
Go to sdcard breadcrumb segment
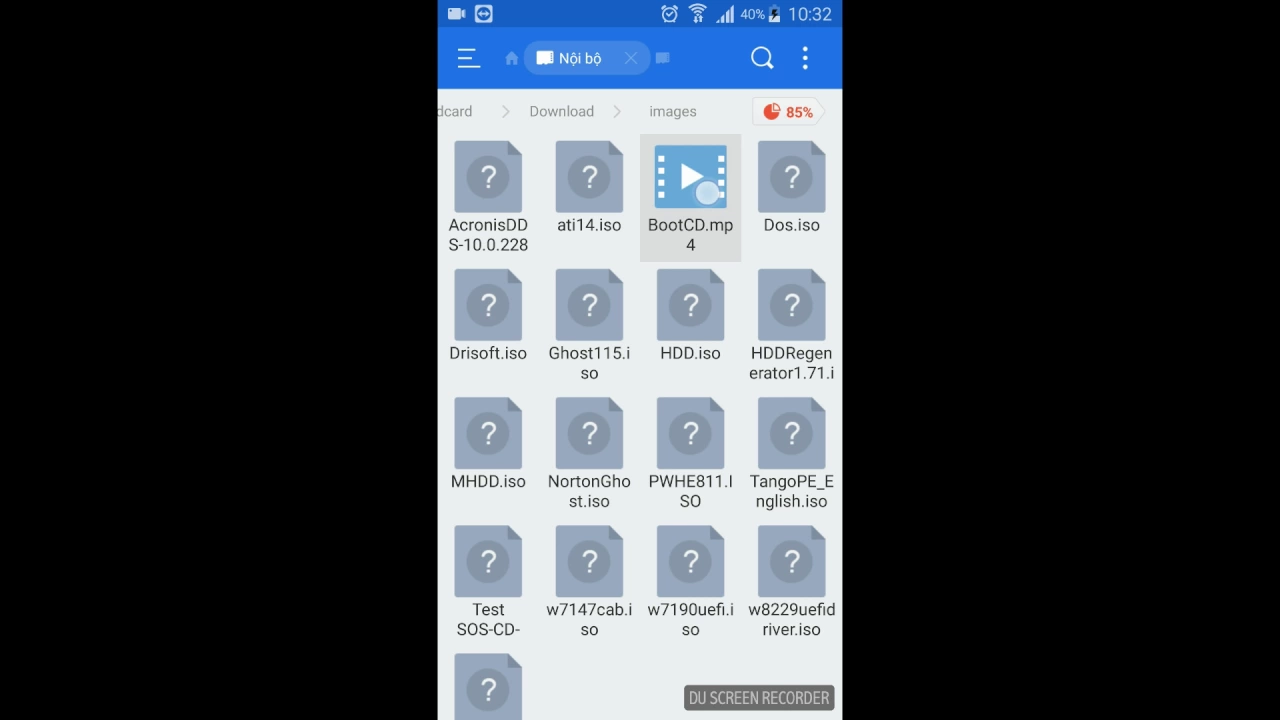point(455,111)
